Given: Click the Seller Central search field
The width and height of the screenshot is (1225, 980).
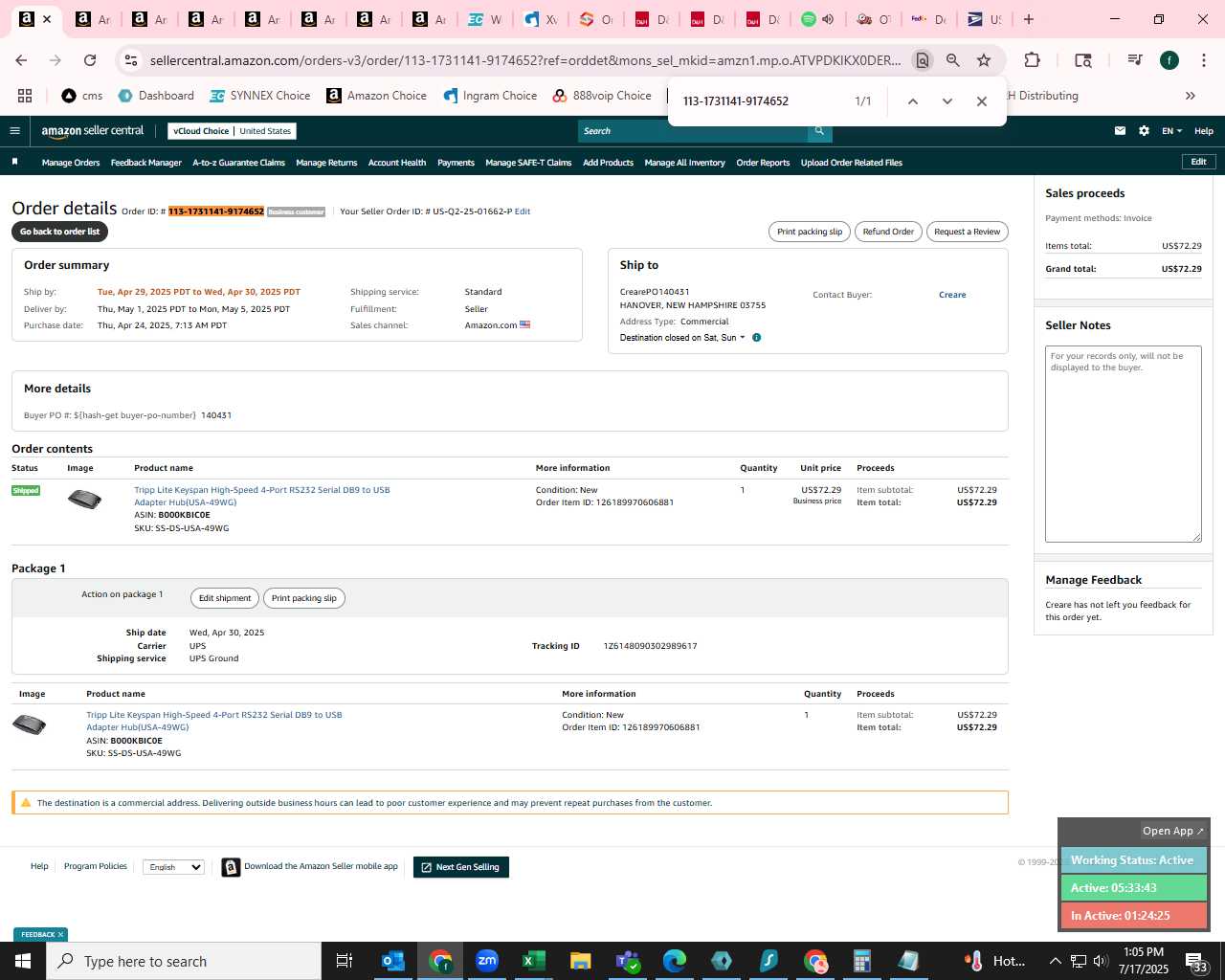Looking at the screenshot, I should (693, 131).
